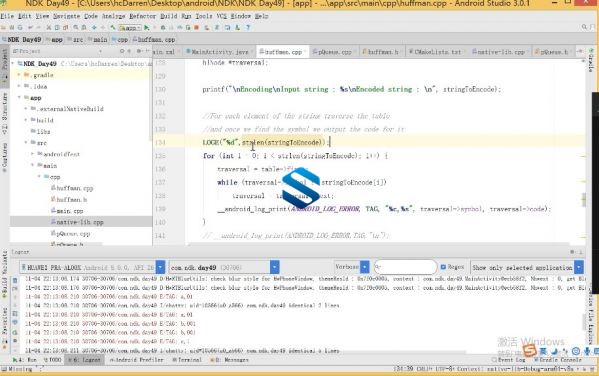Expand the .gradle folder in tree

(19, 75)
